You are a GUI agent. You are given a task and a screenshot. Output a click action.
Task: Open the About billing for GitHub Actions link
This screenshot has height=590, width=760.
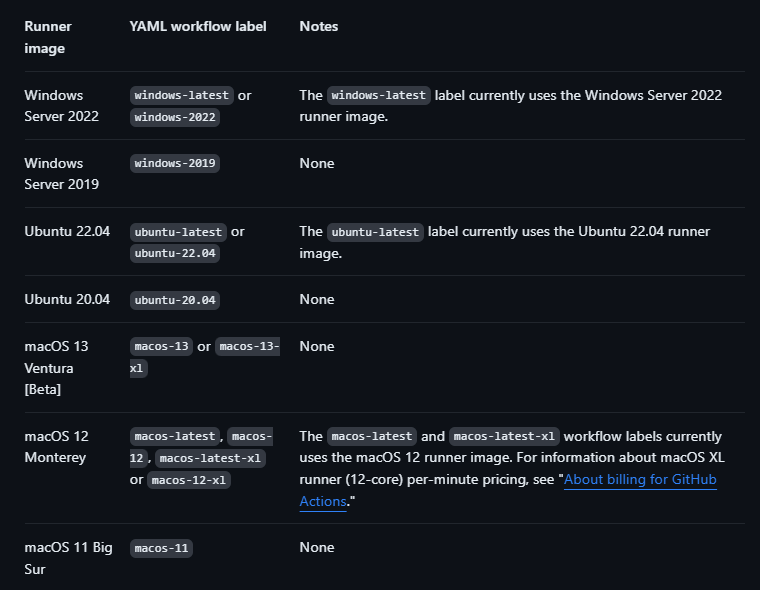point(640,479)
